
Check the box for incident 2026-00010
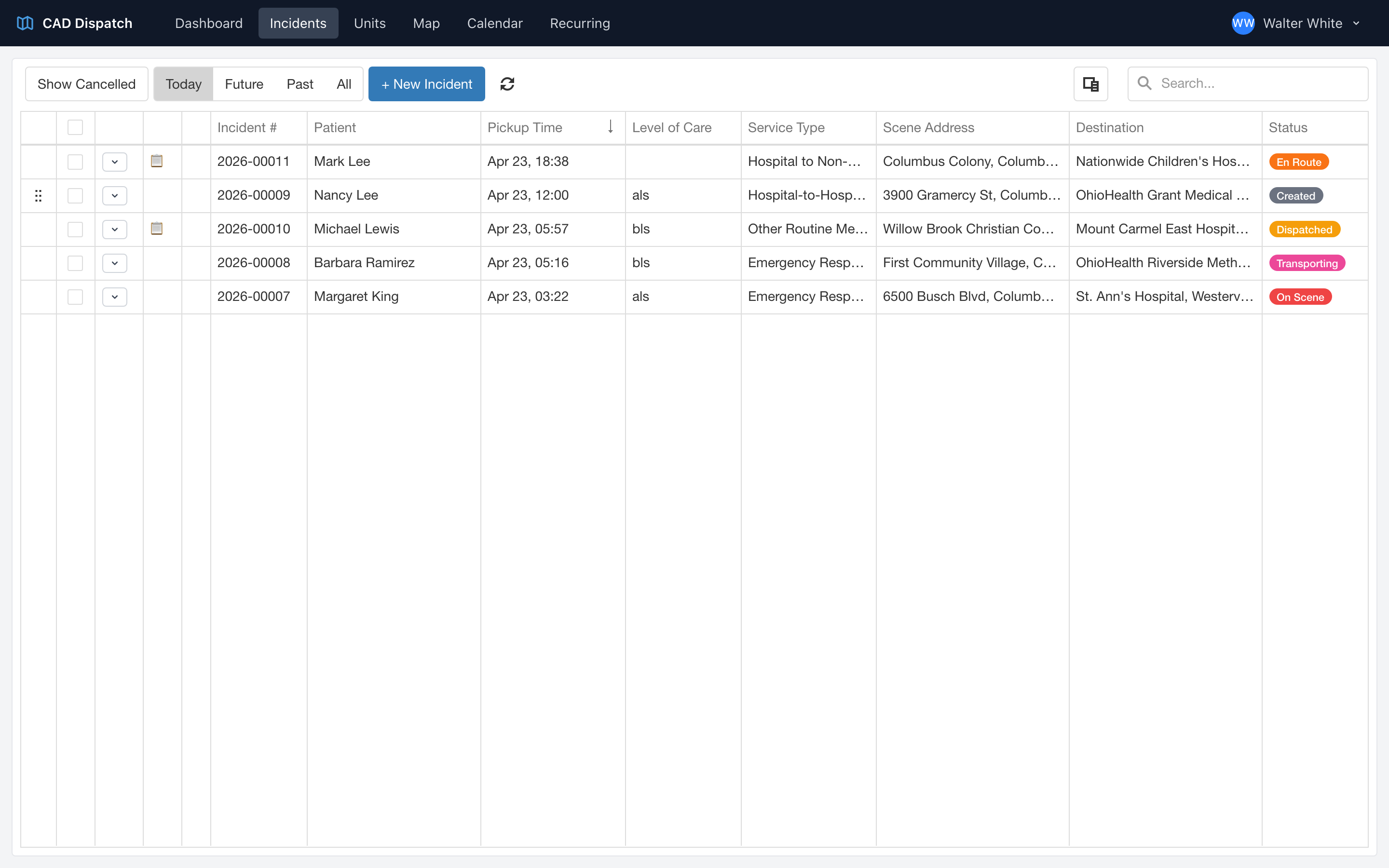[x=75, y=230]
